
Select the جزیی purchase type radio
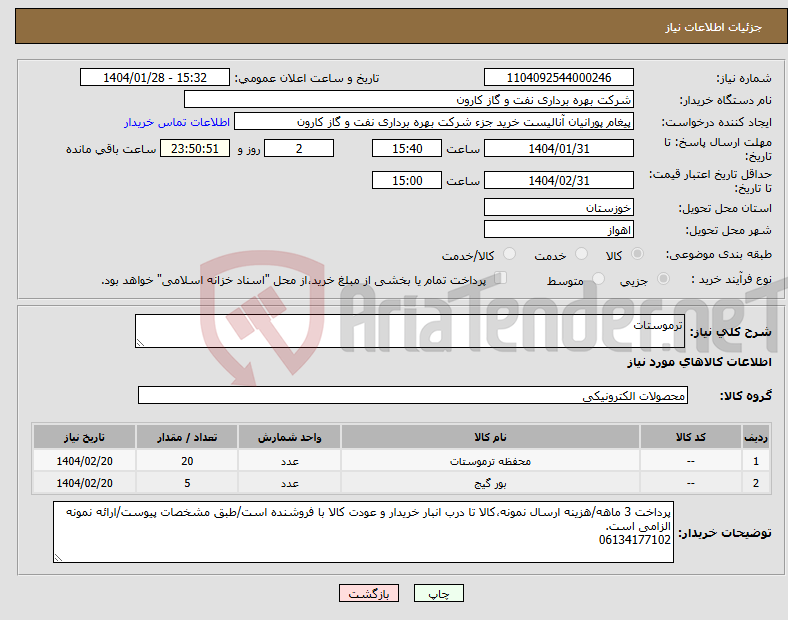pos(663,279)
